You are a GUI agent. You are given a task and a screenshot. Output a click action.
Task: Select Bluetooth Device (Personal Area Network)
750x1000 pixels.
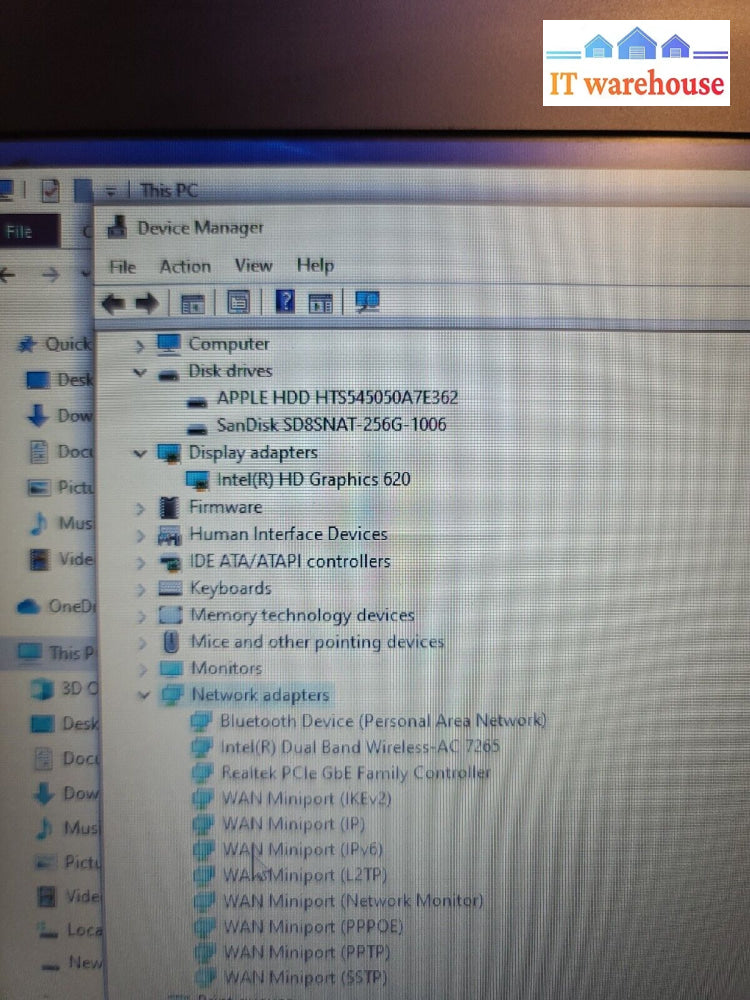(x=382, y=720)
